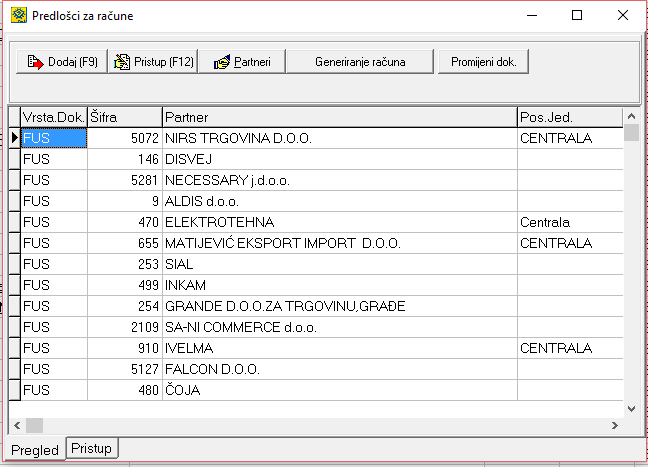Screen dimensions: 648x467
Task: Click Šifra cell 5072
Action: pyautogui.click(x=125, y=138)
